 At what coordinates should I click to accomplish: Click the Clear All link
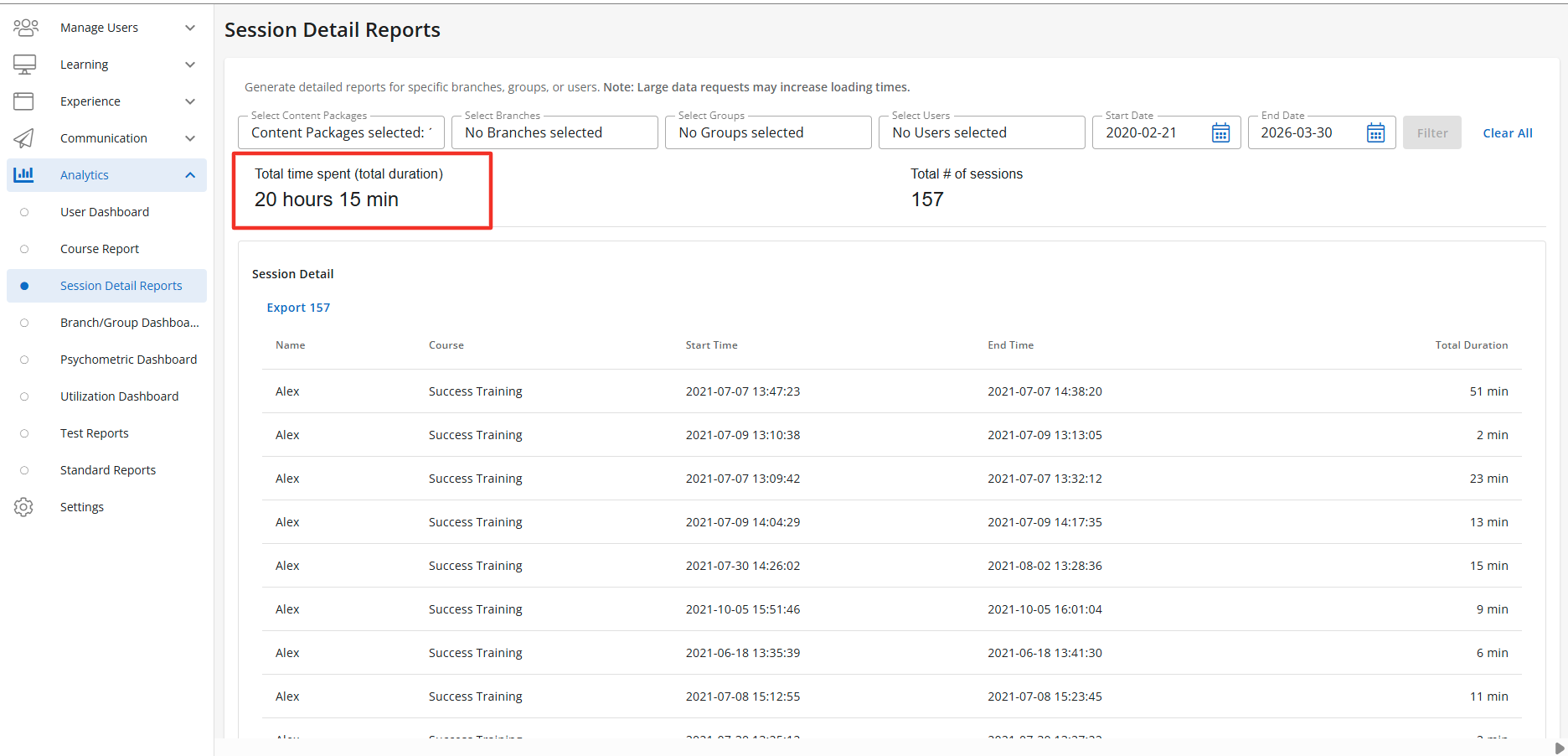1507,133
